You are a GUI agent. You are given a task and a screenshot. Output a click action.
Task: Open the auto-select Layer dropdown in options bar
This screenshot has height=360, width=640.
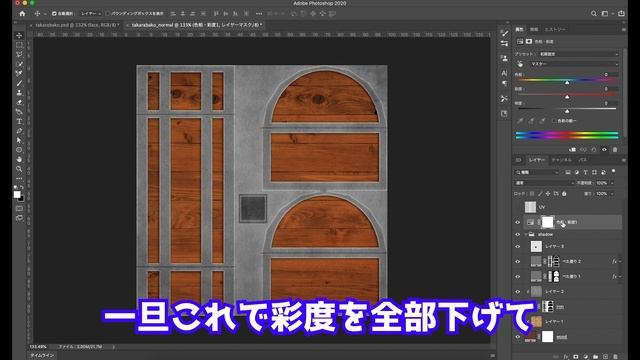pyautogui.click(x=91, y=13)
